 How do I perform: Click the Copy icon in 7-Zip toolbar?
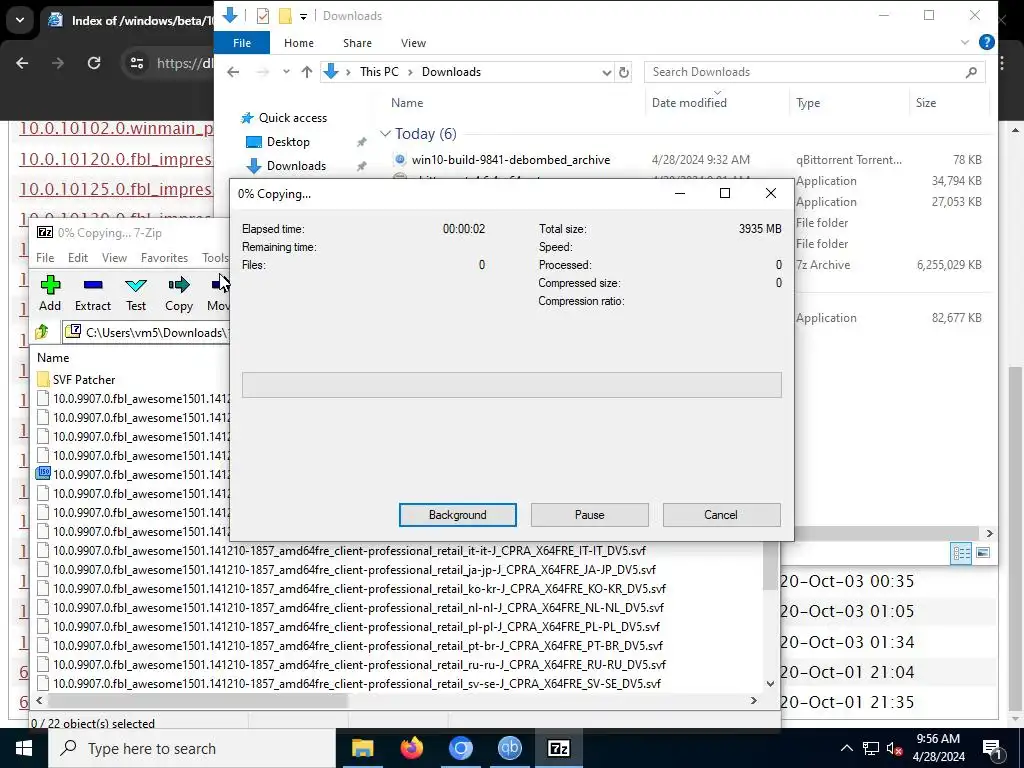point(179,293)
